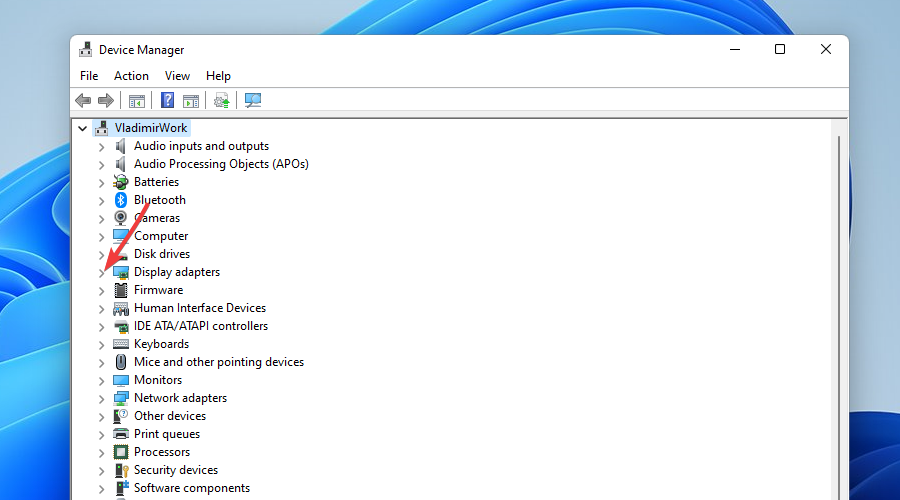
Task: Select the Other devices label
Action: pos(170,416)
